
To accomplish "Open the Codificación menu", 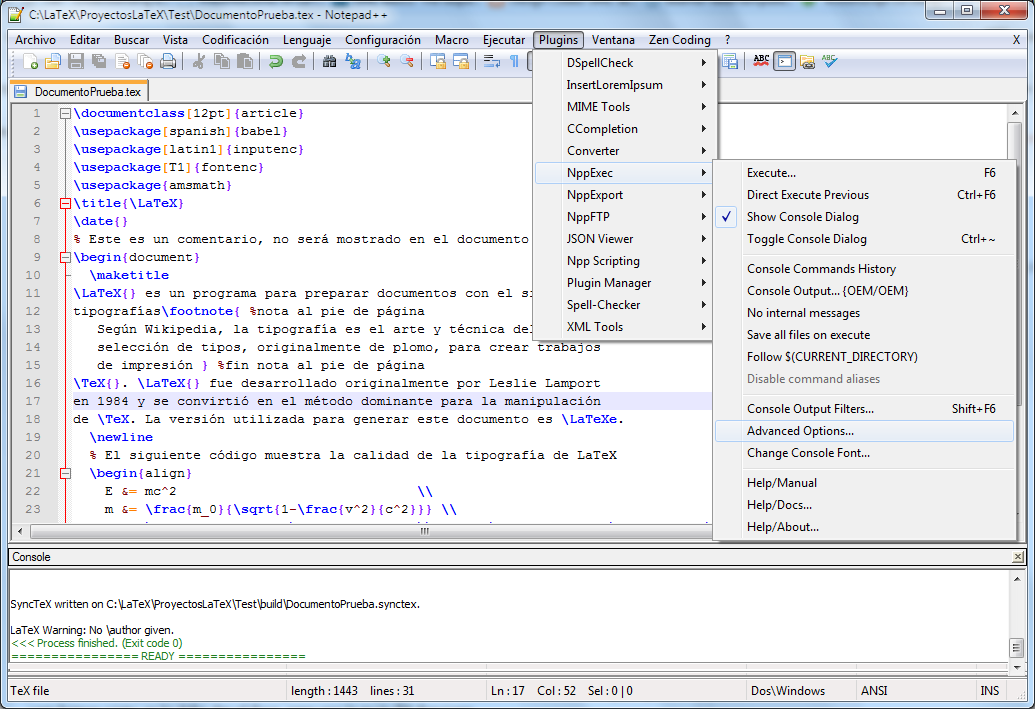I will click(x=236, y=40).
